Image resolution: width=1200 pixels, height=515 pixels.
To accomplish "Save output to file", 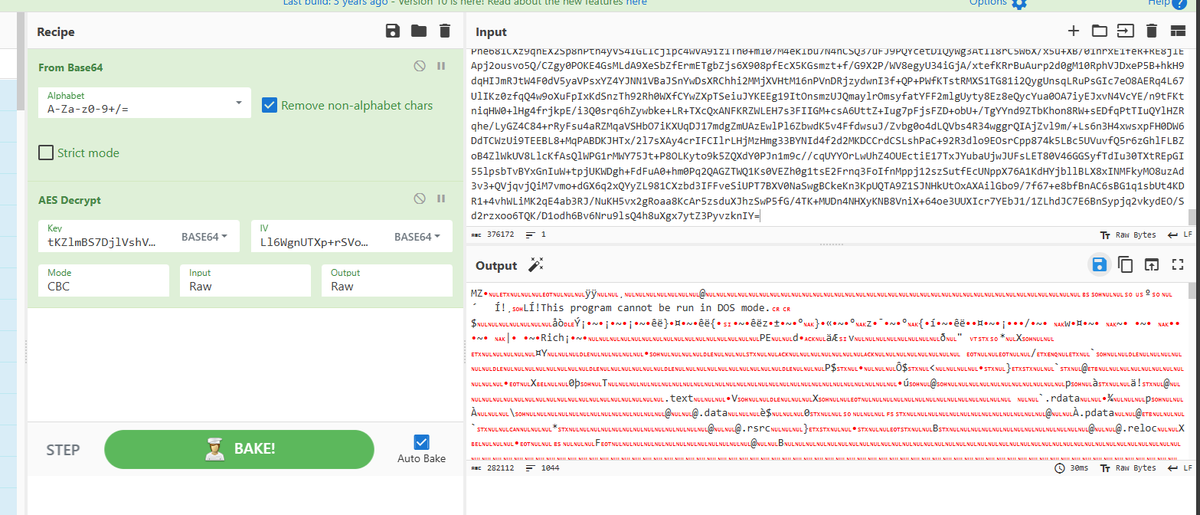I will click(1100, 265).
